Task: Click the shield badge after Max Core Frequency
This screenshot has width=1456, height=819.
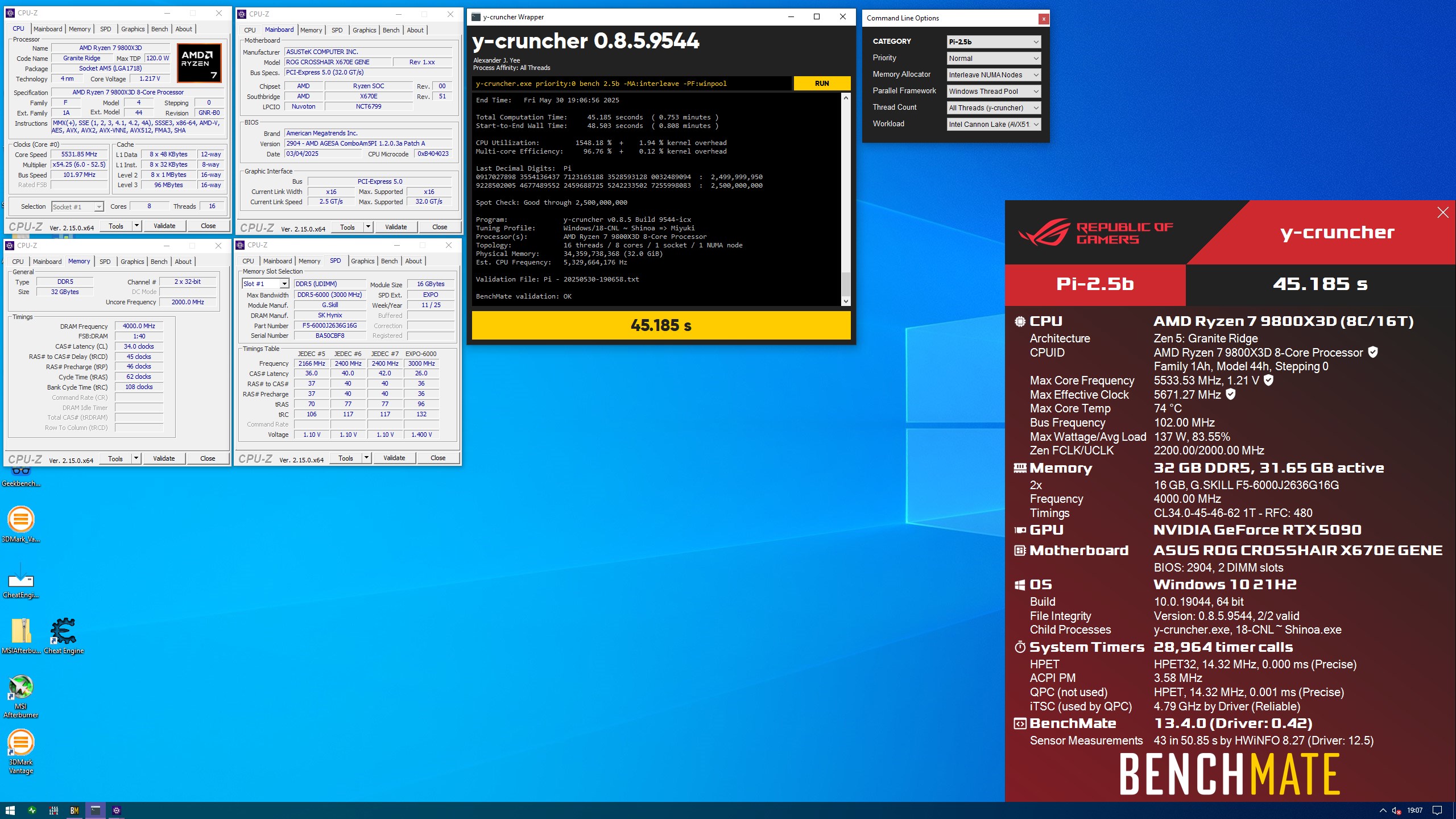Action: click(x=1268, y=380)
